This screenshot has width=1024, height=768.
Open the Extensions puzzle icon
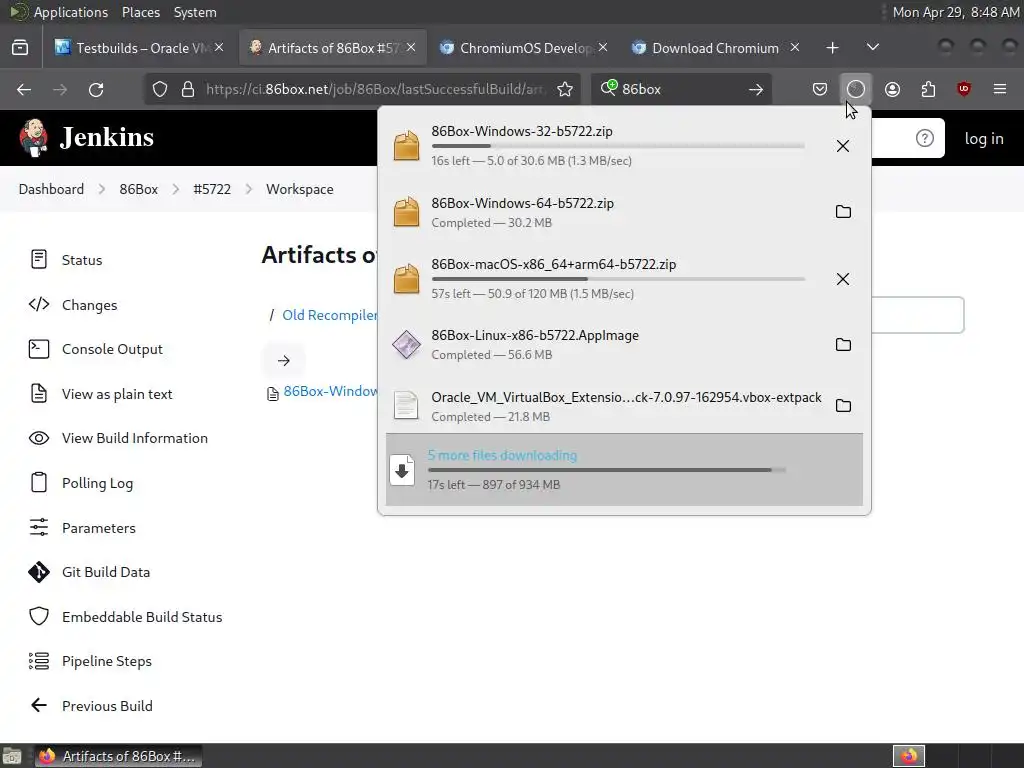click(x=928, y=89)
